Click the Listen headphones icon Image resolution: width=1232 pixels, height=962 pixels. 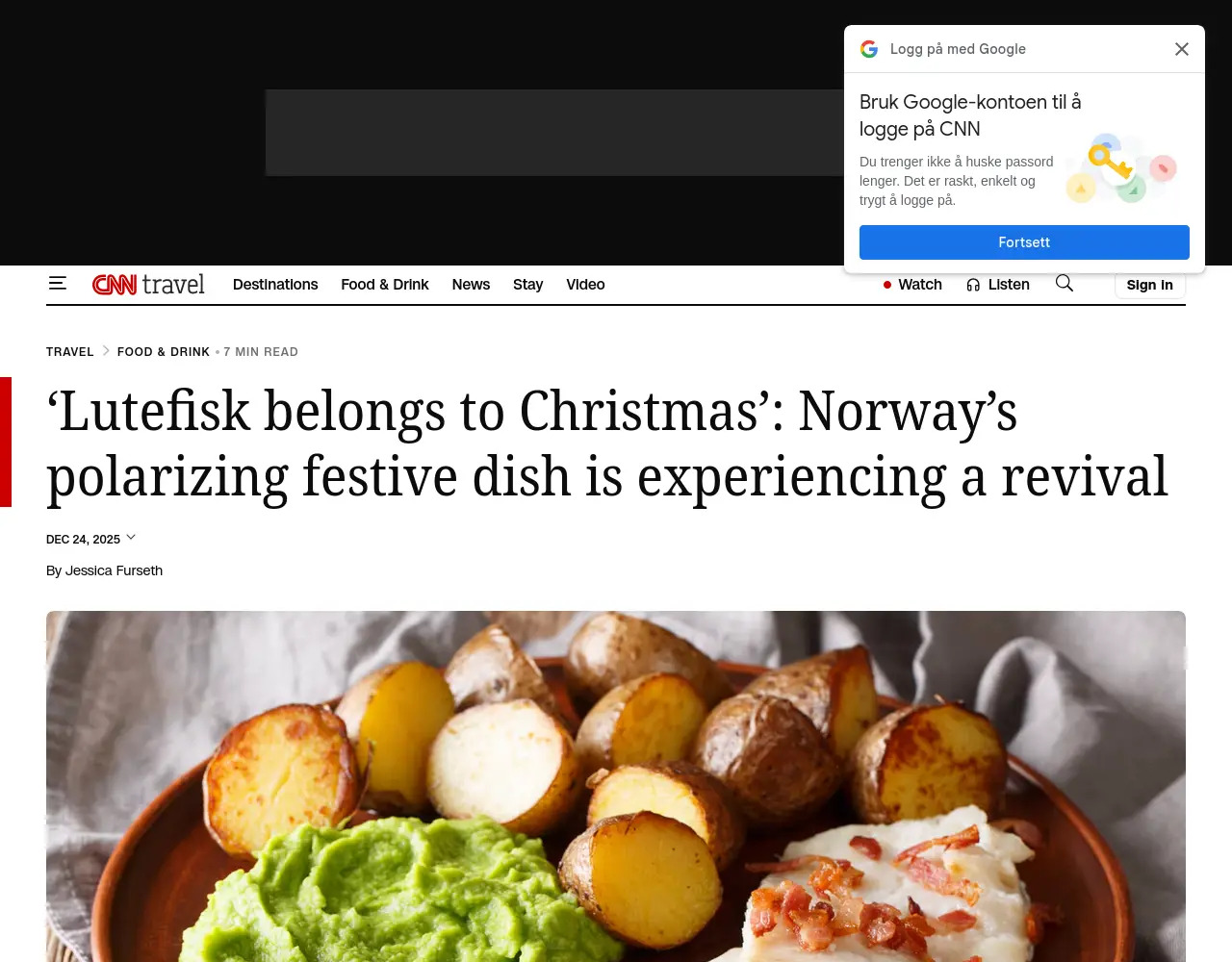click(973, 285)
